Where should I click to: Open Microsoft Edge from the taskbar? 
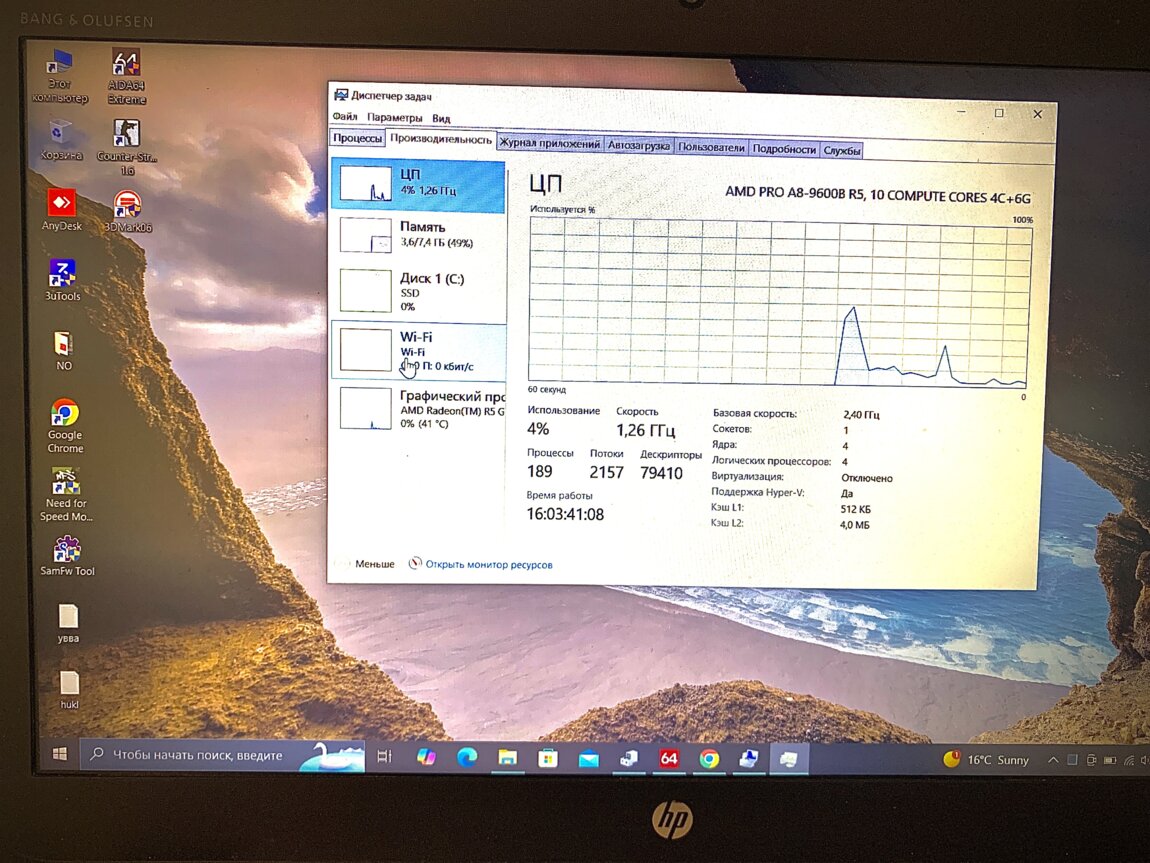coord(467,759)
